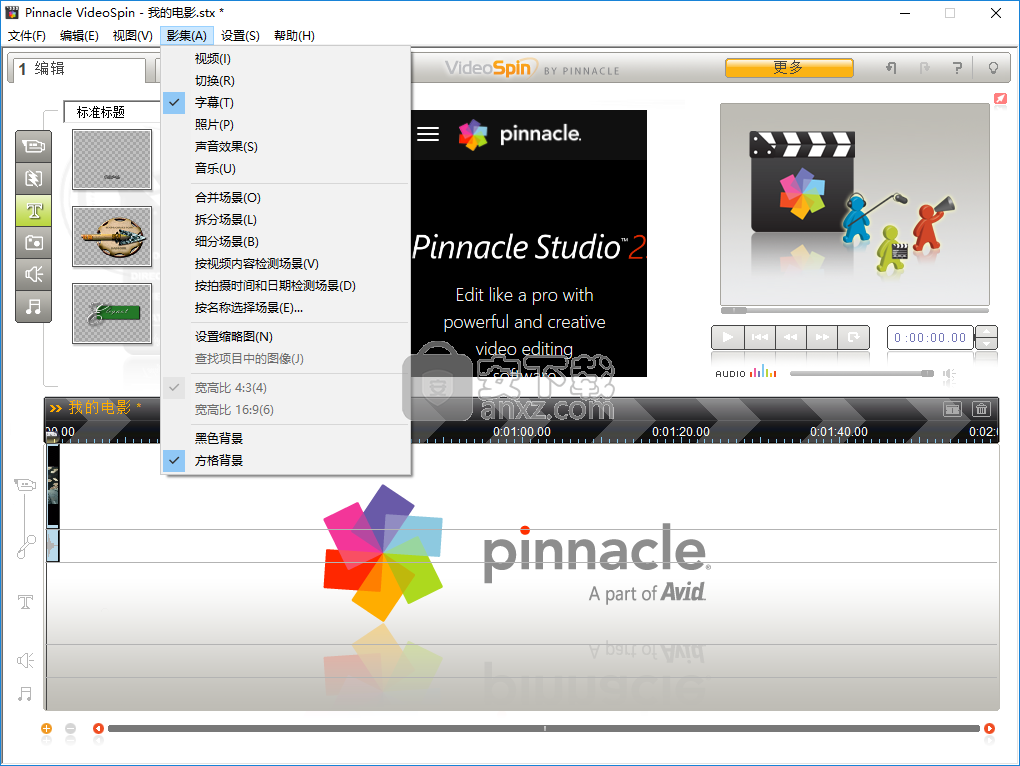Click the timeline storyboard view icon

(952, 409)
